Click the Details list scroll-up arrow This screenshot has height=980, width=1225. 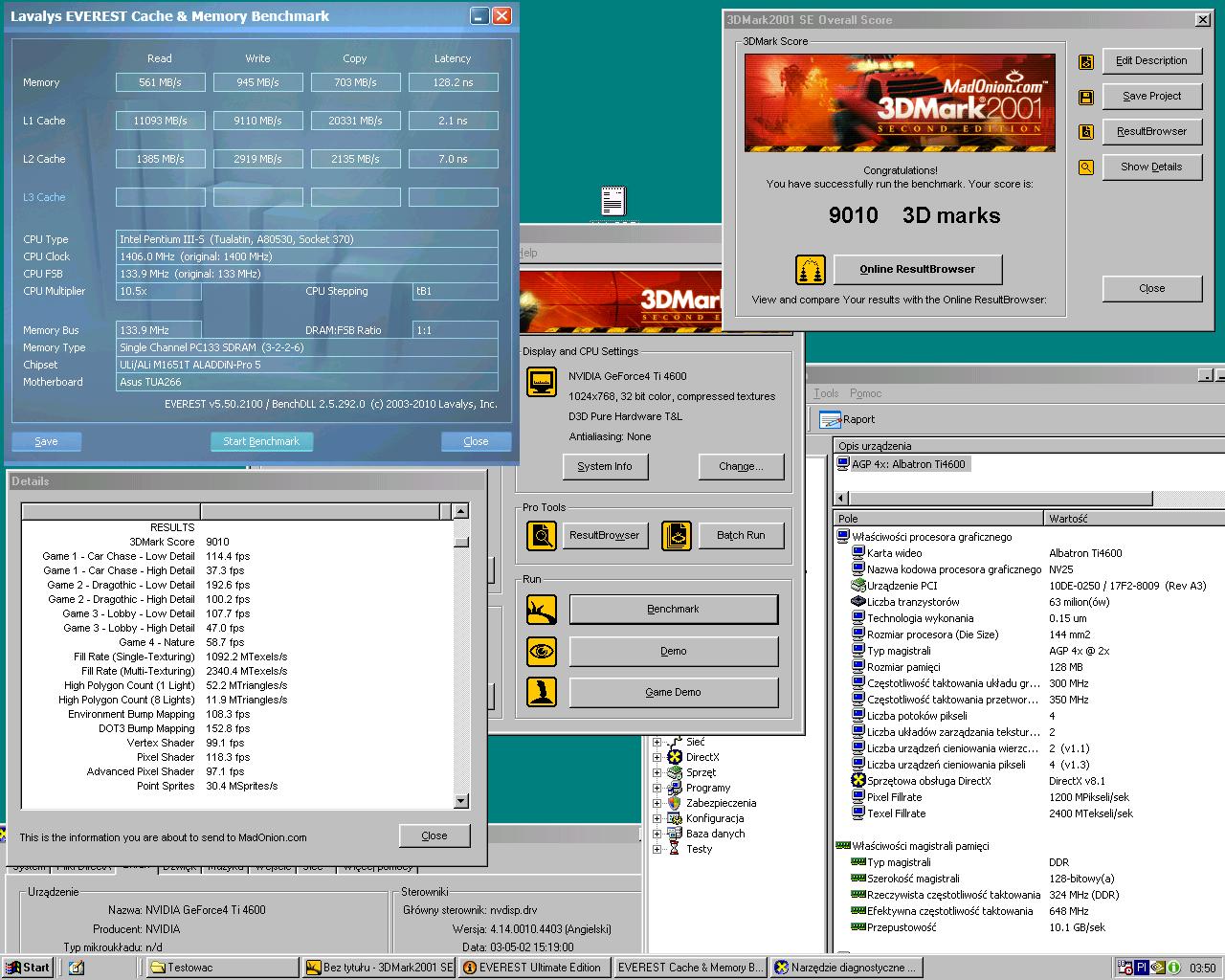pos(461,512)
